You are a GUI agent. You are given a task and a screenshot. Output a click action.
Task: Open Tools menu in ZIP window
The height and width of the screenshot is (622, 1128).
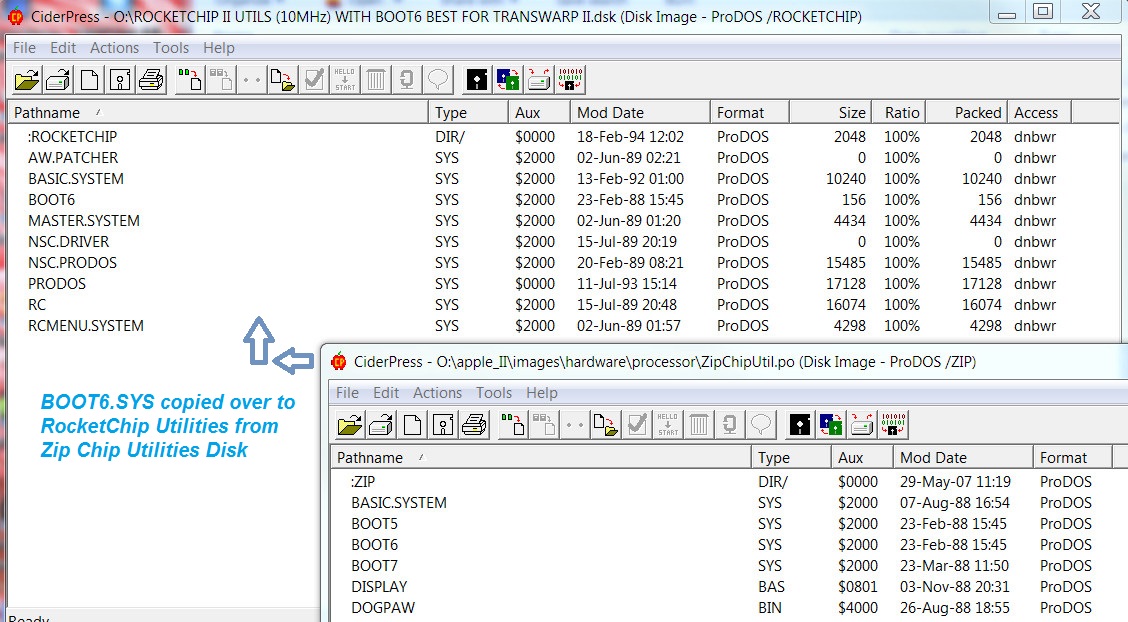pos(494,393)
